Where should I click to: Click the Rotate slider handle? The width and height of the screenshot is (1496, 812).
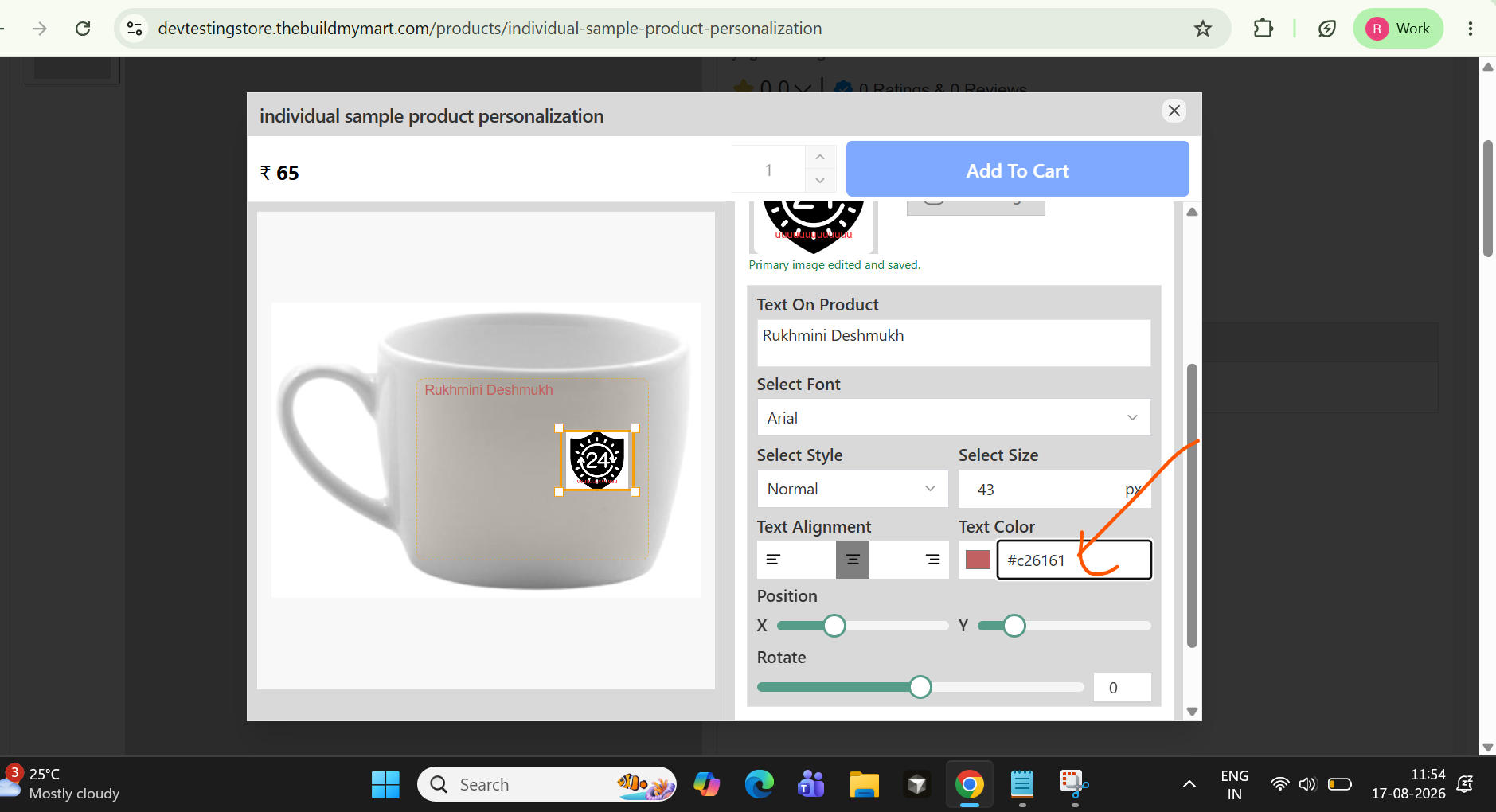(920, 687)
